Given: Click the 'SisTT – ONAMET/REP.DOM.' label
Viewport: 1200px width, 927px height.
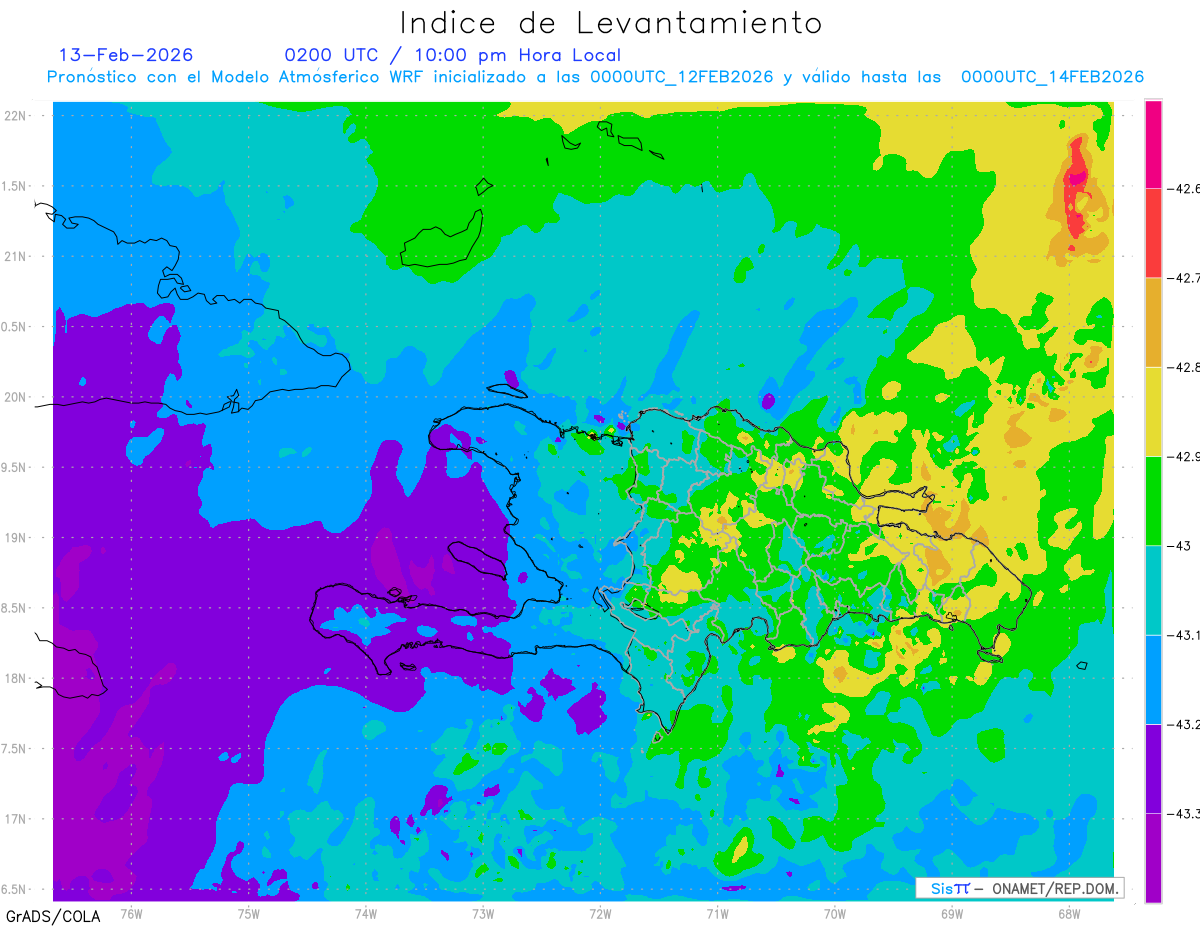Looking at the screenshot, I should click(x=1022, y=888).
